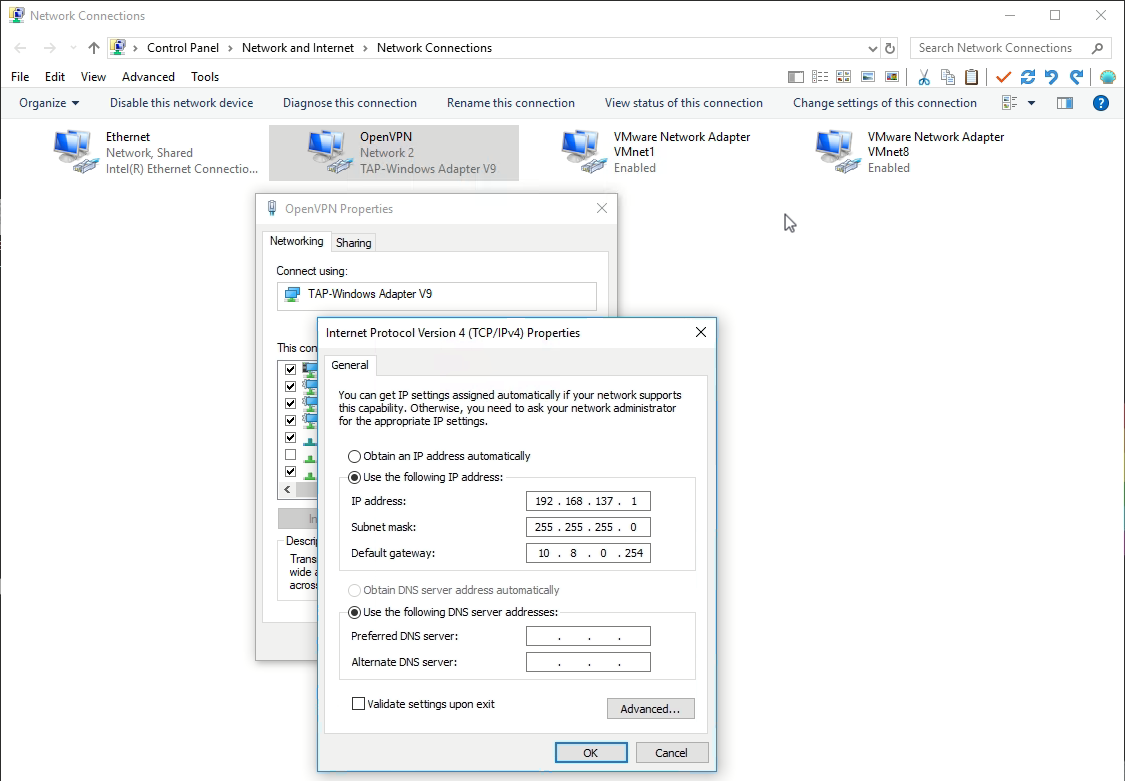Click the blue Refresh arrows toolbar icon
1125x781 pixels.
click(x=1027, y=77)
